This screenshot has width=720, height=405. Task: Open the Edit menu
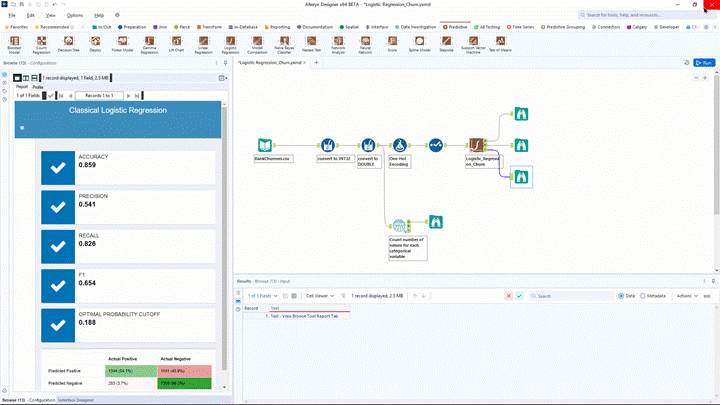(x=30, y=15)
